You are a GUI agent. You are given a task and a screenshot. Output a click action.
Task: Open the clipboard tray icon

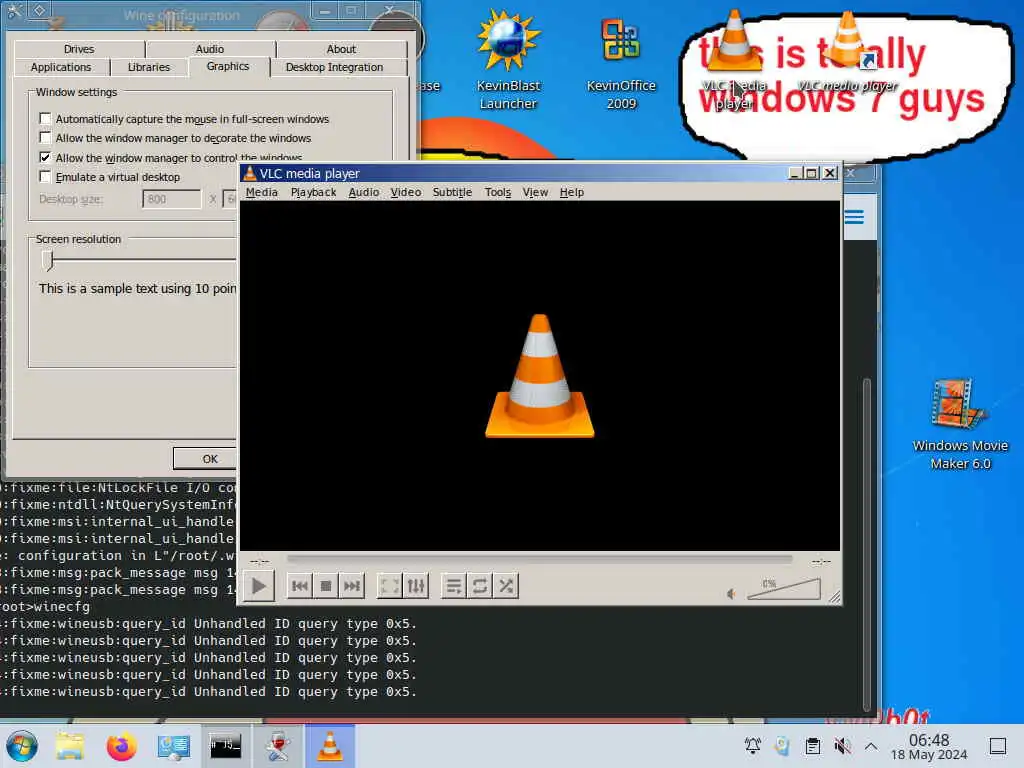[x=813, y=746]
